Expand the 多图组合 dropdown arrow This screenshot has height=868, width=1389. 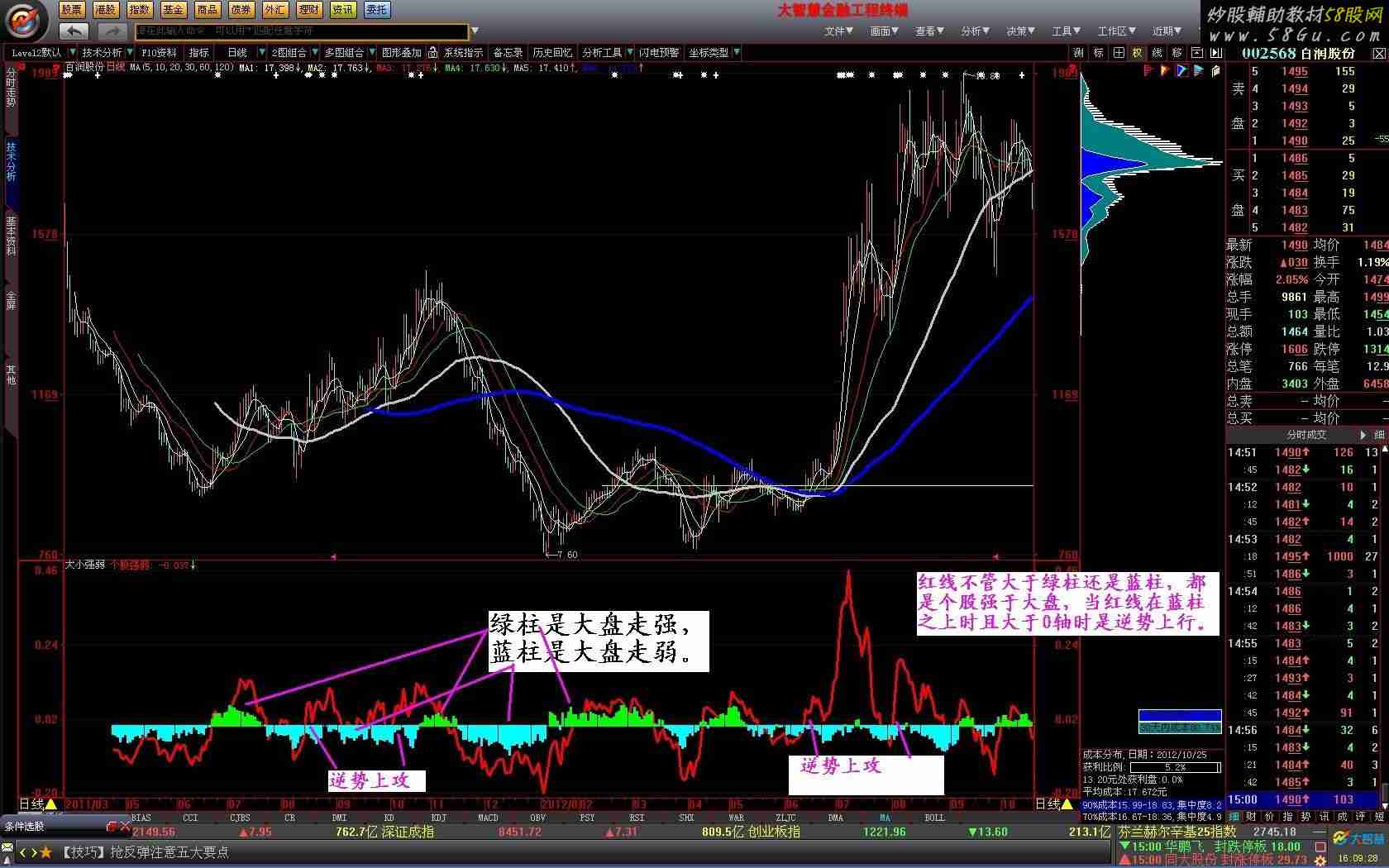(x=373, y=52)
